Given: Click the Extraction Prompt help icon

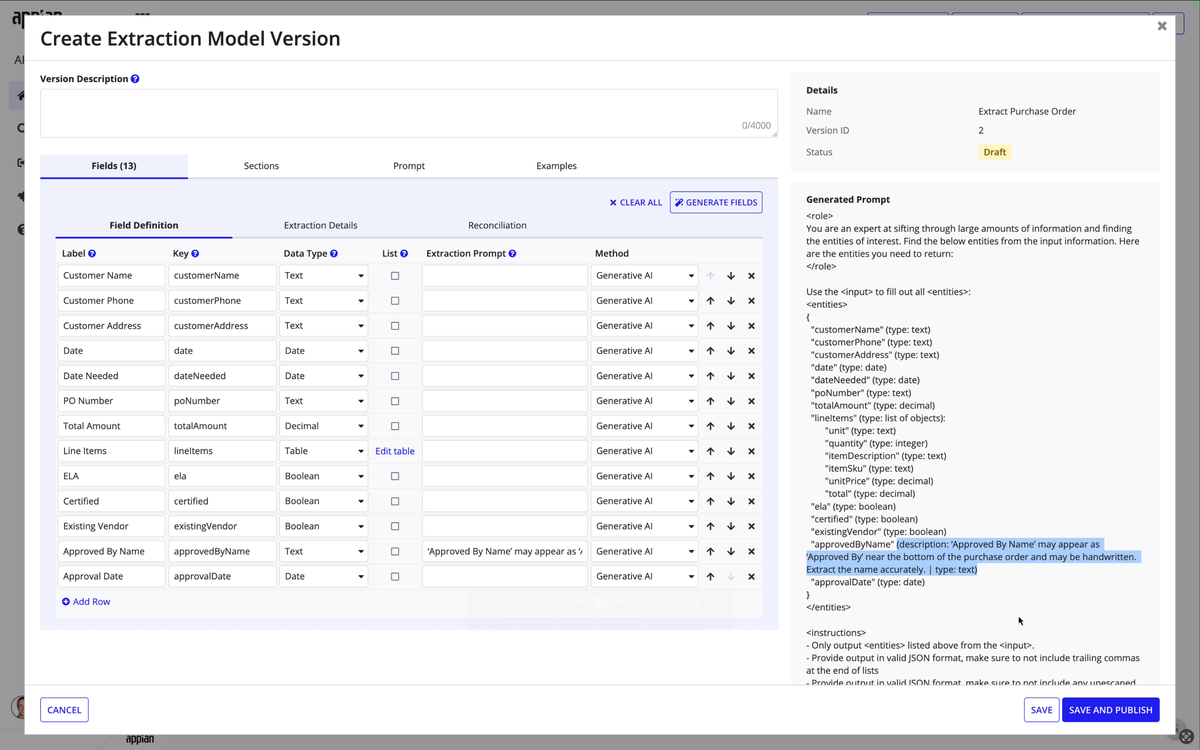Looking at the screenshot, I should [x=512, y=254].
